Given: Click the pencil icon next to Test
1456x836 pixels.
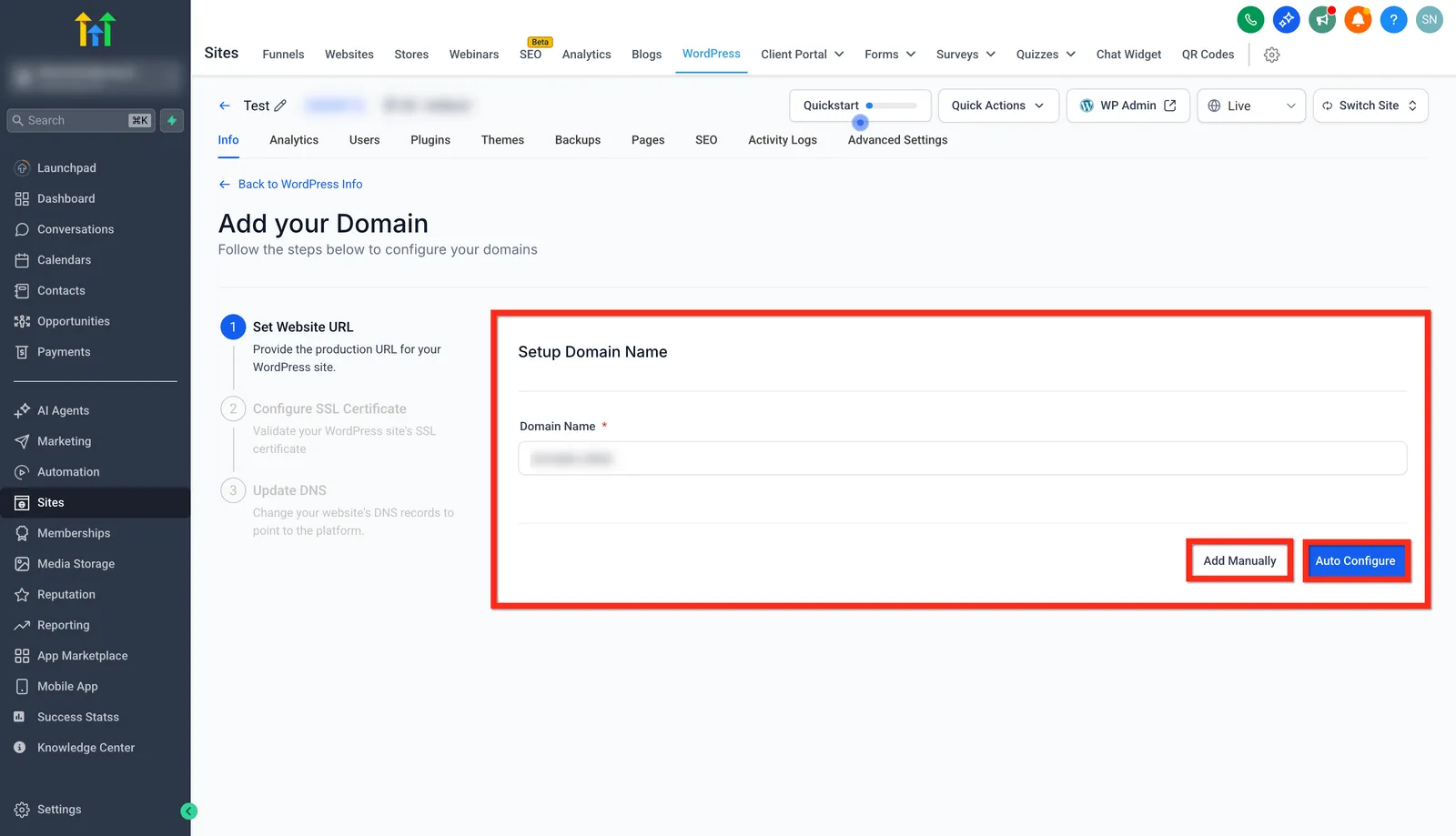Looking at the screenshot, I should click(280, 106).
